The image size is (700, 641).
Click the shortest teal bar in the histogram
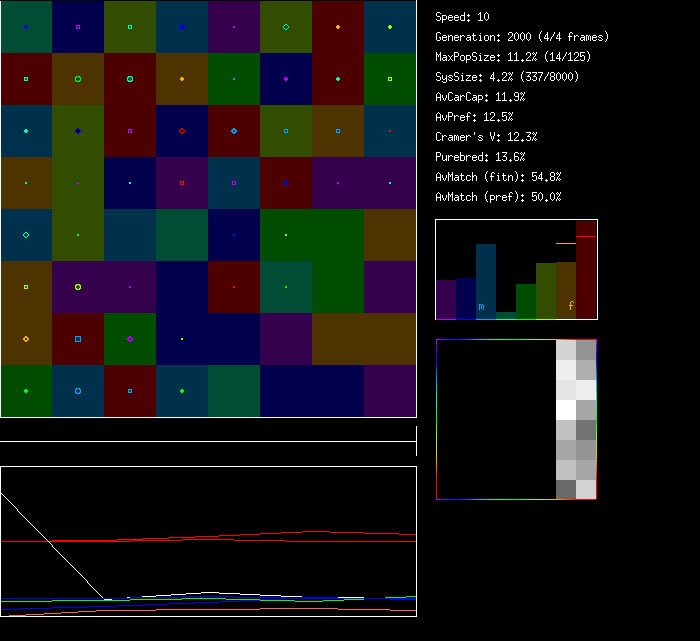[506, 315]
